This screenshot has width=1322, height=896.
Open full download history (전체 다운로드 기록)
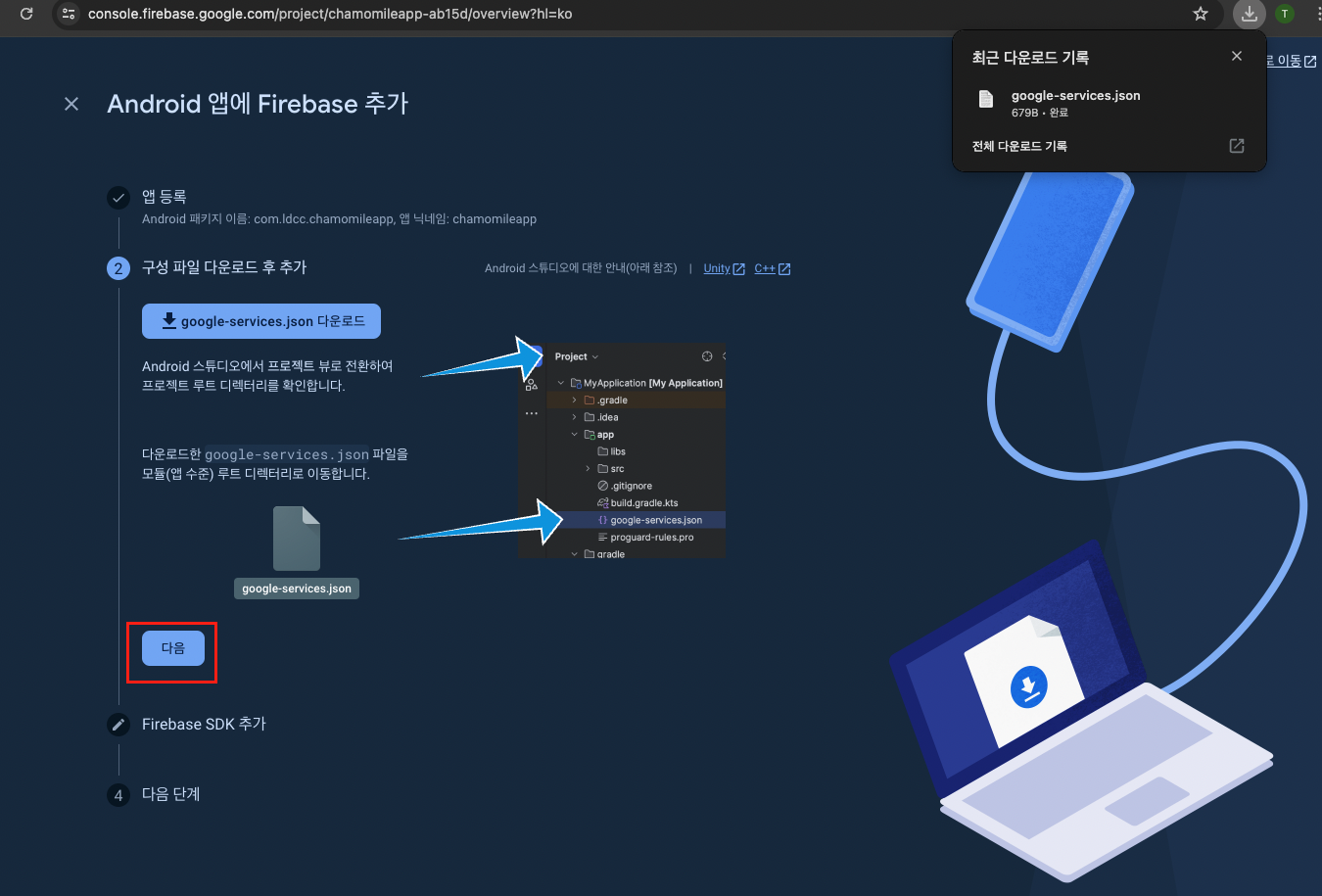(x=1019, y=146)
